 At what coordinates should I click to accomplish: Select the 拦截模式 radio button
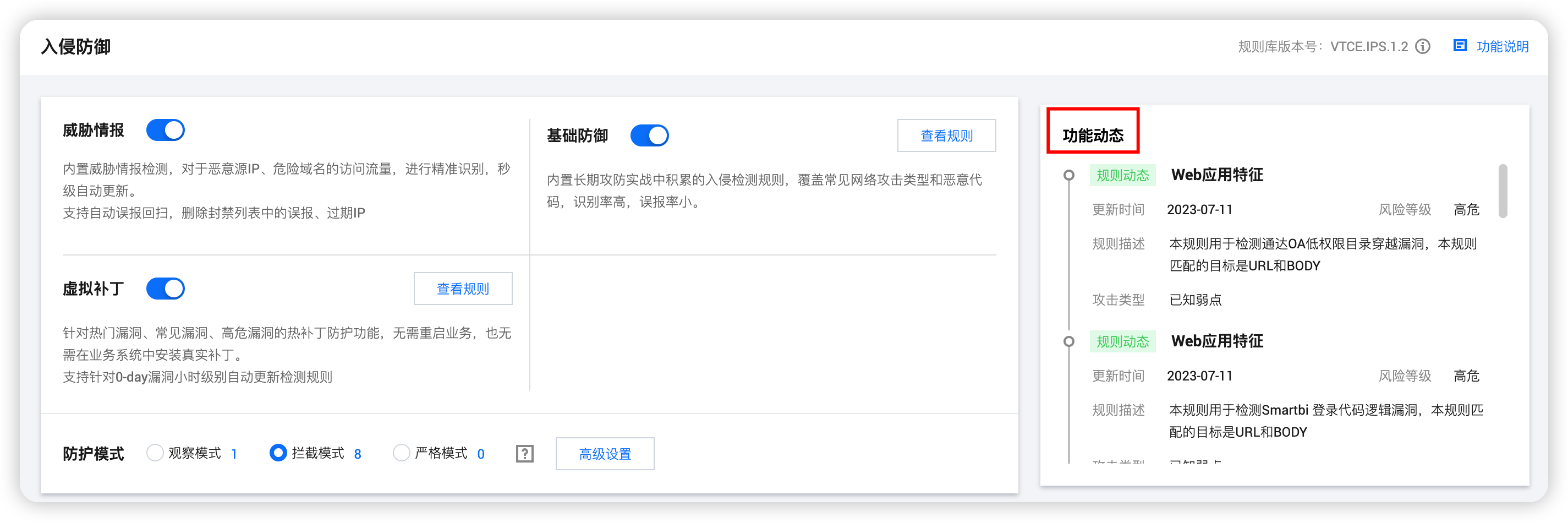tap(278, 453)
